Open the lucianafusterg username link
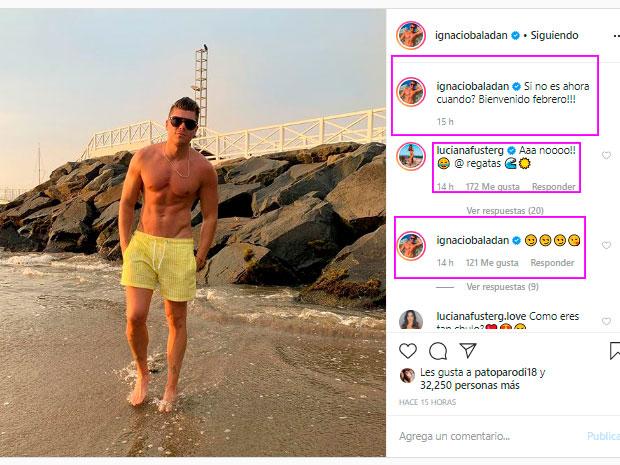The image size is (620, 465). 470,150
